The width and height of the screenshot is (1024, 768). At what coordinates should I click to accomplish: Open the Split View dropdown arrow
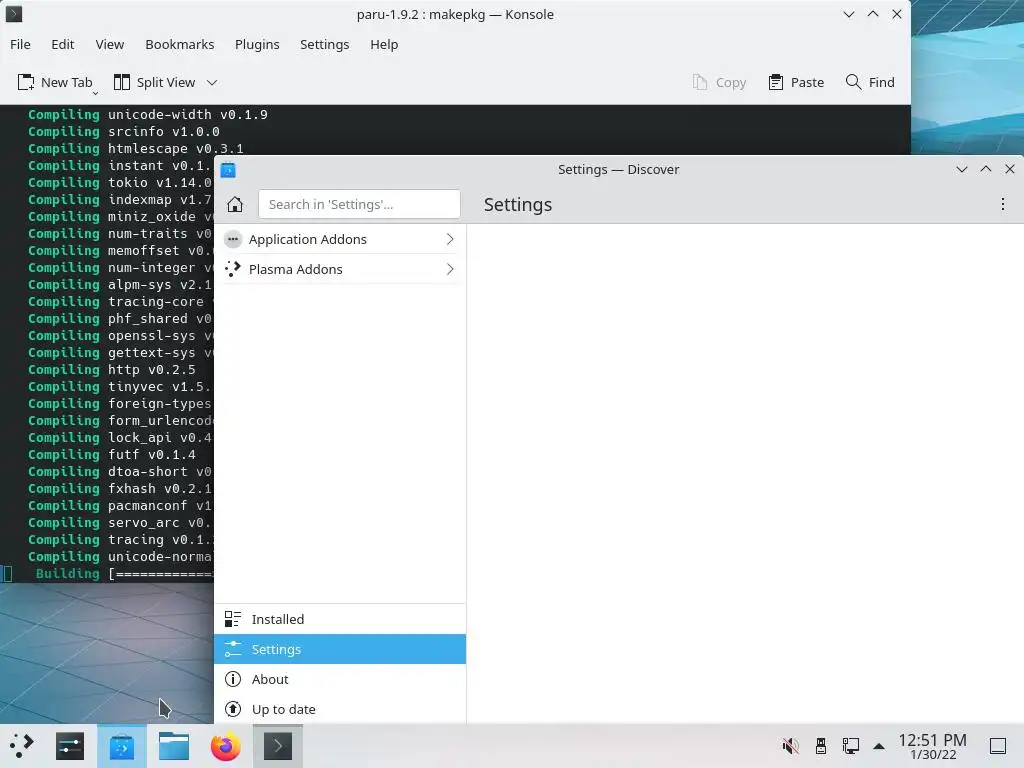pos(212,82)
